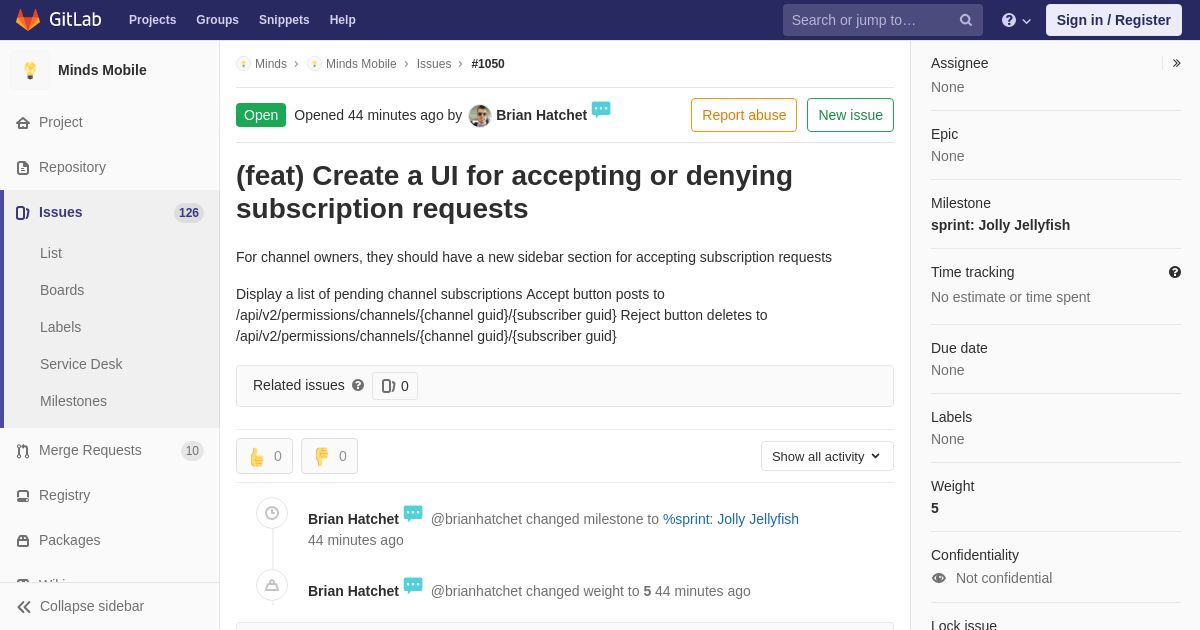This screenshot has width=1200, height=630.
Task: Click the clock icon on milestone activity
Action: point(272,513)
